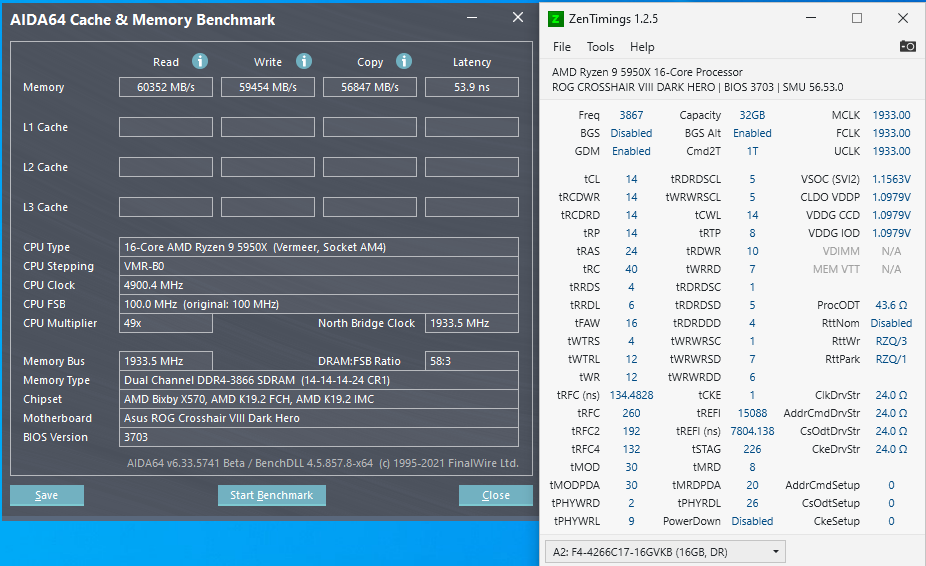
Task: Click the Close button in AIDA64
Action: [x=495, y=495]
